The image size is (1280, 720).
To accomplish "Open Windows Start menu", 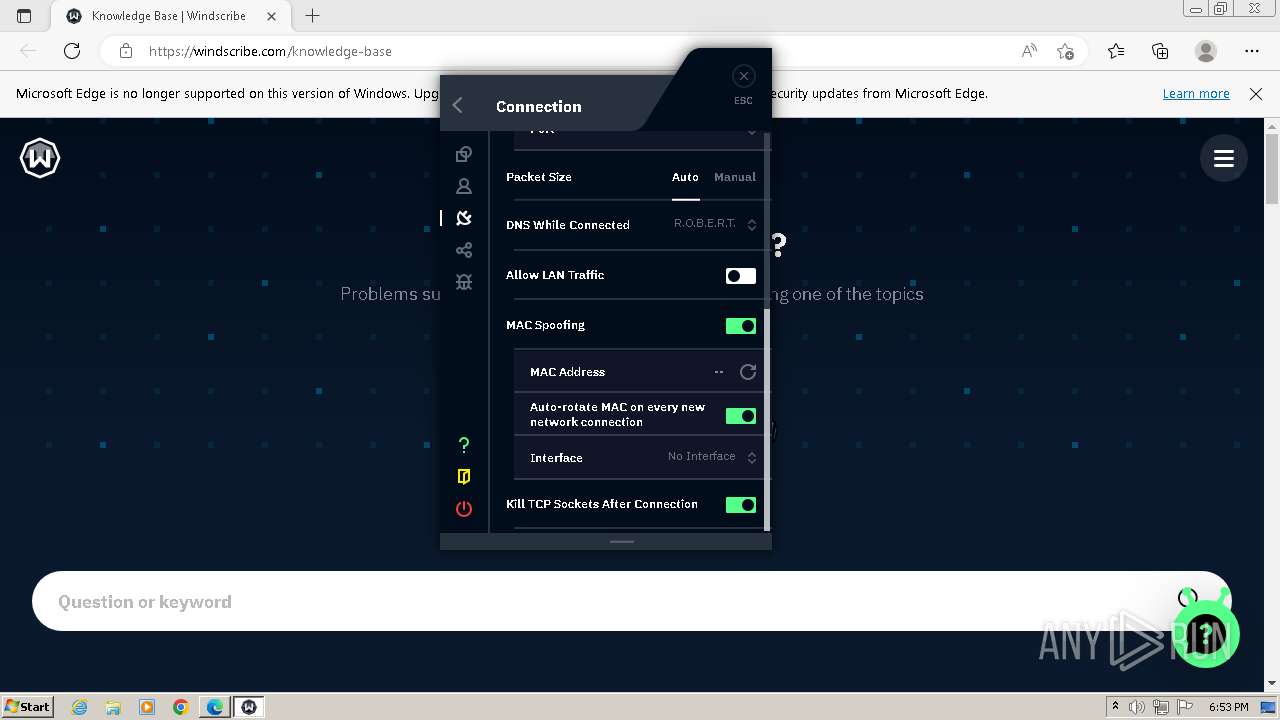I will point(28,706).
